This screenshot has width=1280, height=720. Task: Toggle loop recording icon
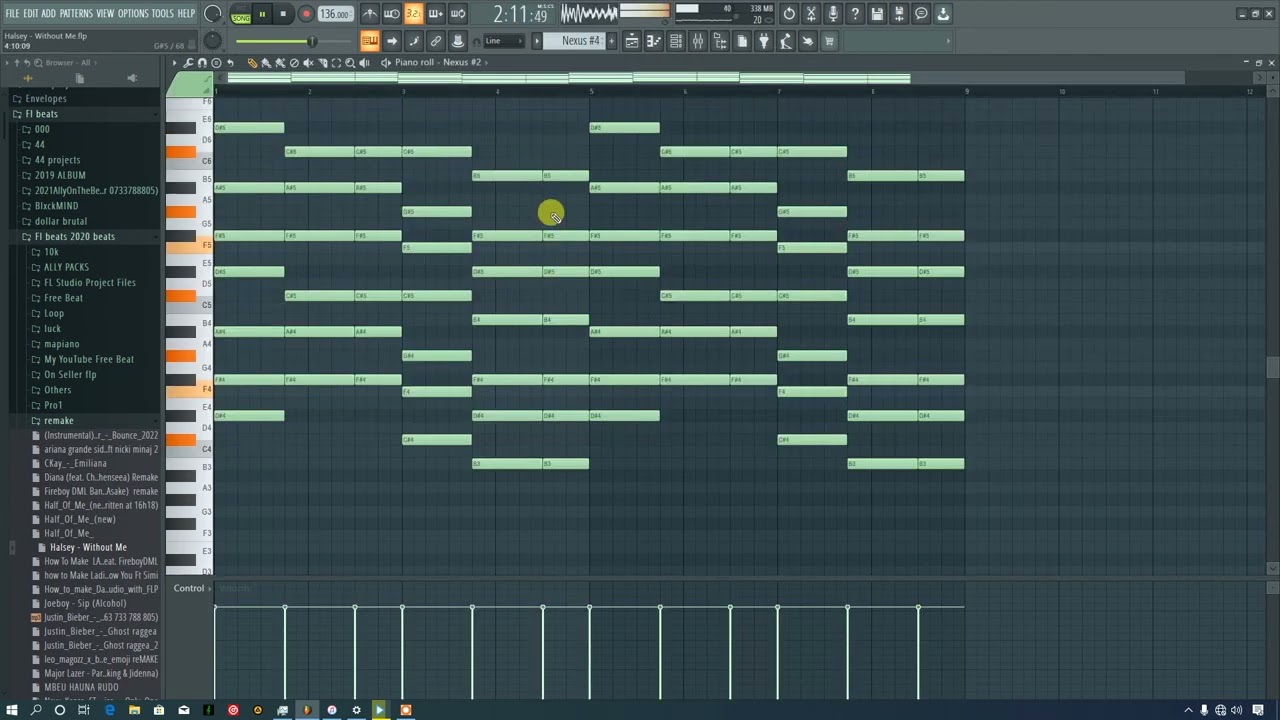[x=457, y=14]
